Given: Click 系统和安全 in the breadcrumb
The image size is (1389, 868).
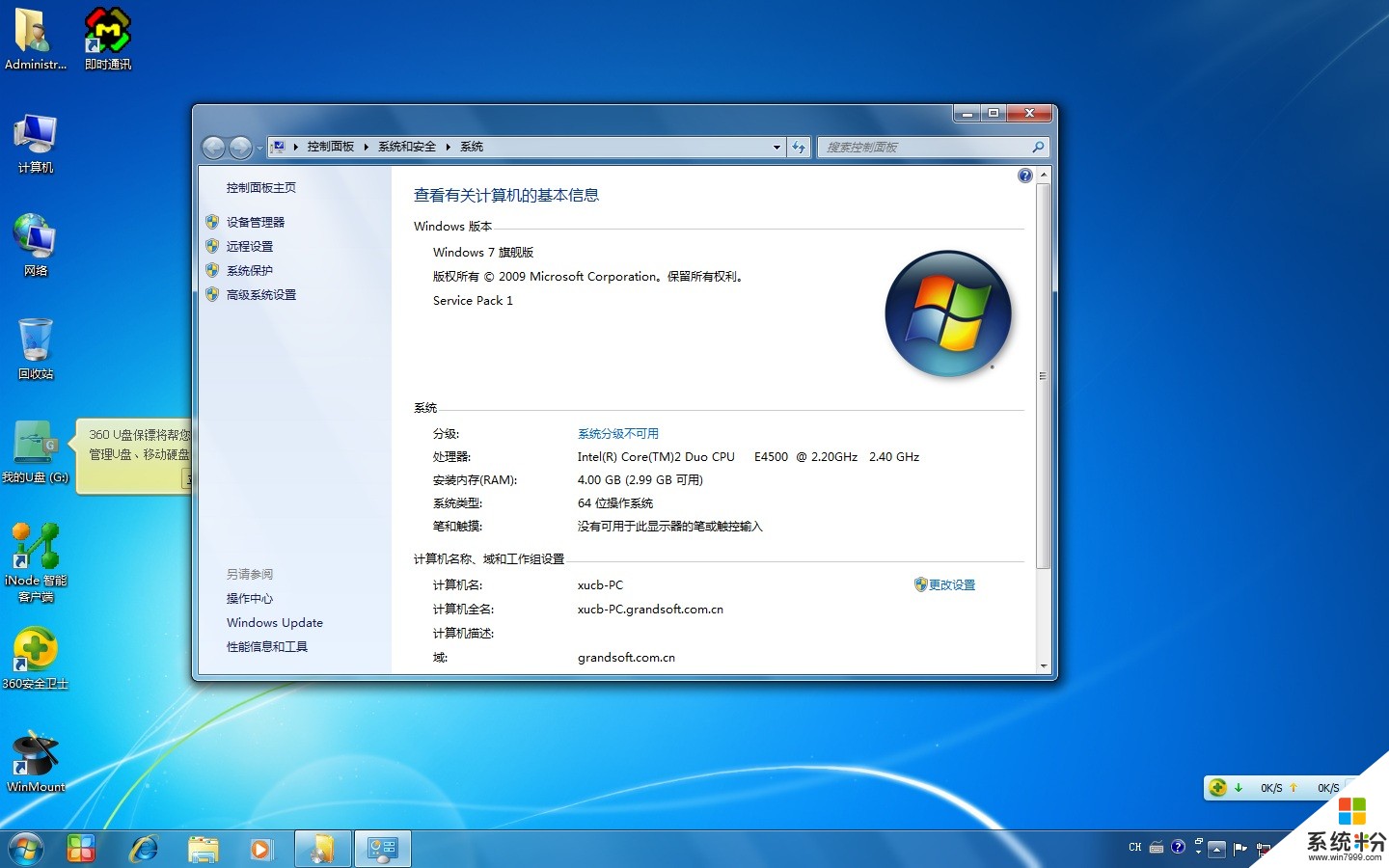Looking at the screenshot, I should (407, 147).
